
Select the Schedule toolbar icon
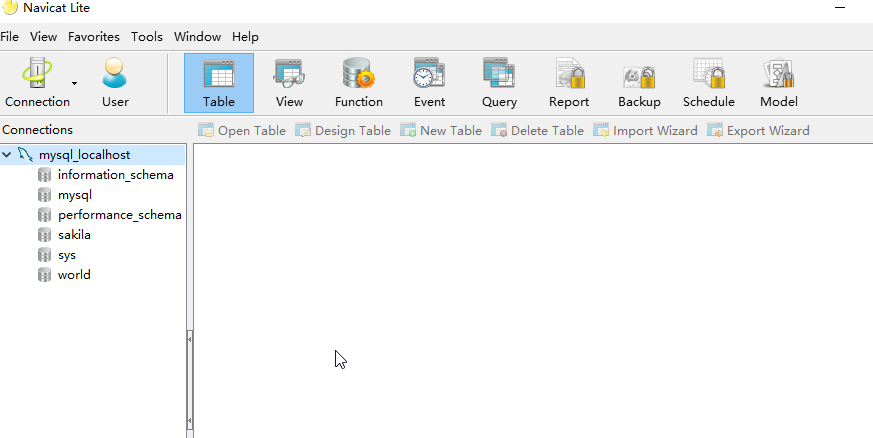click(x=709, y=82)
